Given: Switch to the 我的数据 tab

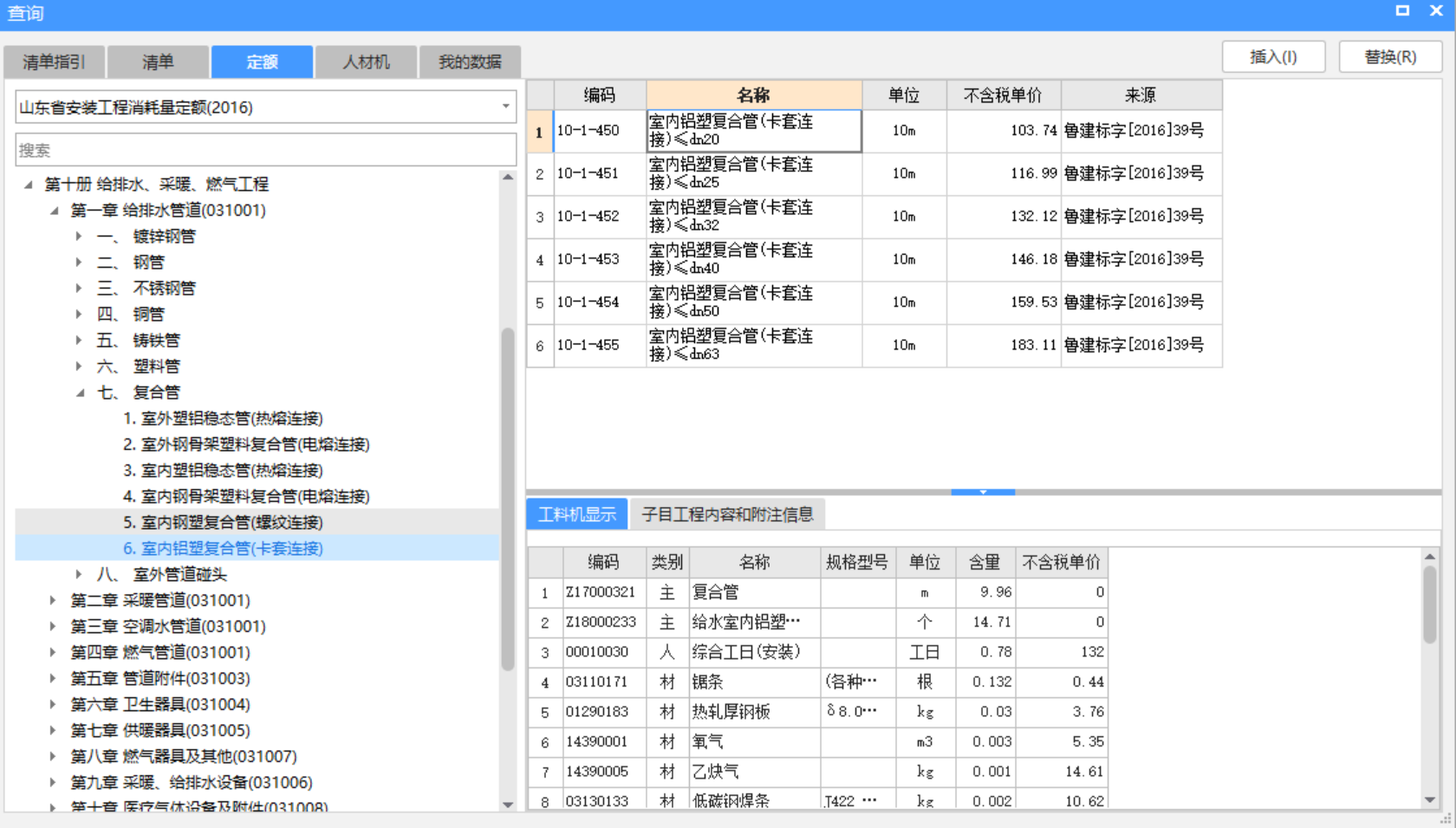Looking at the screenshot, I should tap(470, 62).
